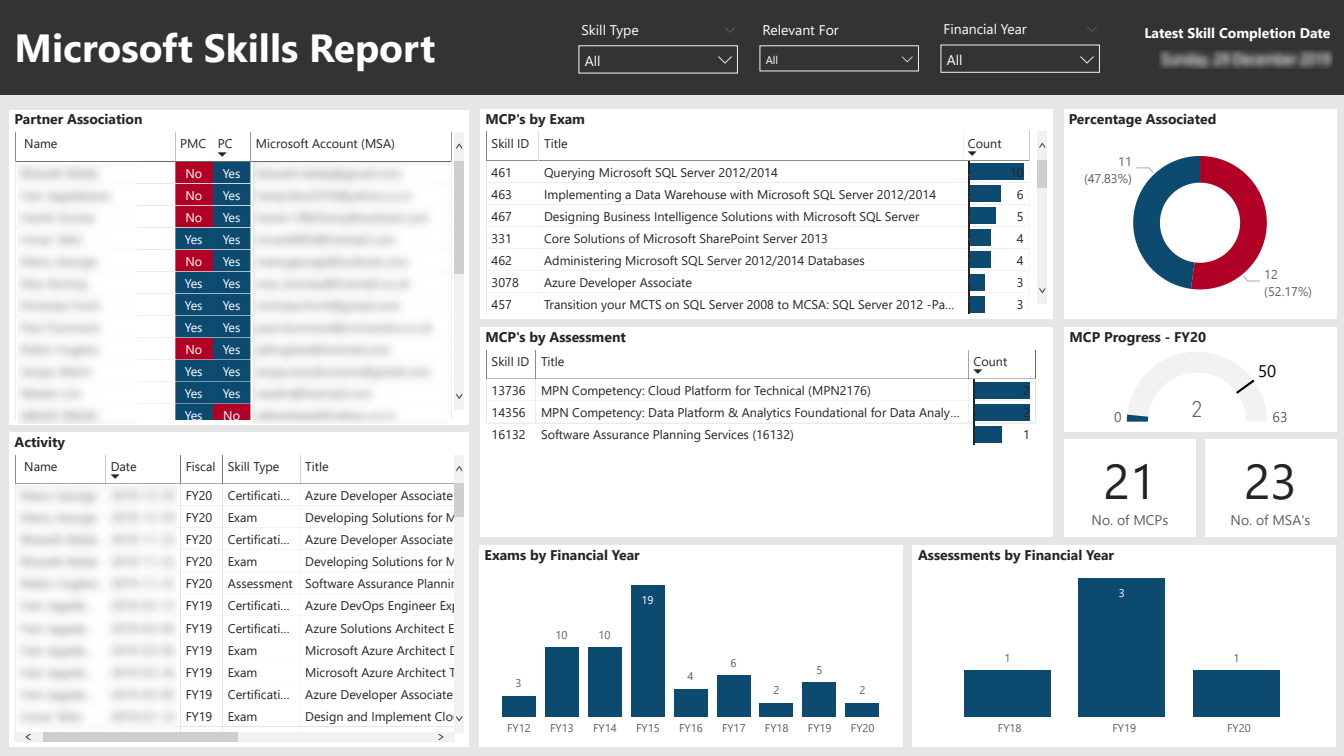The image size is (1344, 756).
Task: Click the Latest Skill Completion Date card
Action: [1237, 48]
